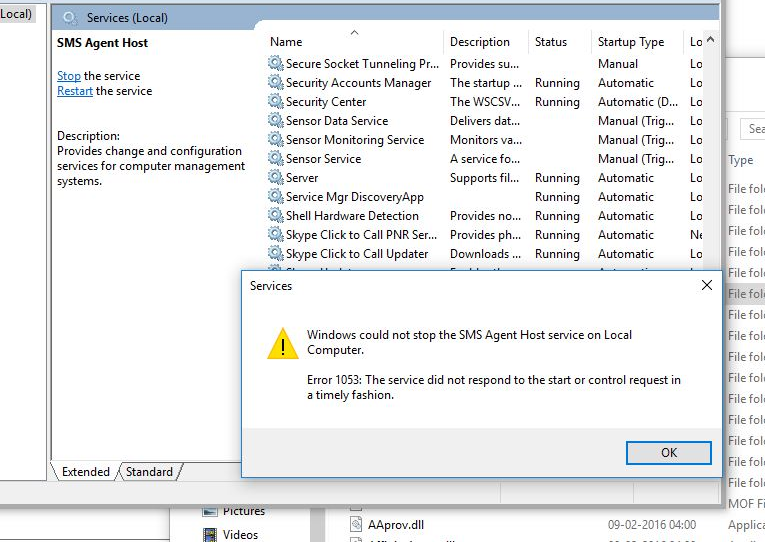765x542 pixels.
Task: Sort services by Status column header
Action: pyautogui.click(x=550, y=42)
